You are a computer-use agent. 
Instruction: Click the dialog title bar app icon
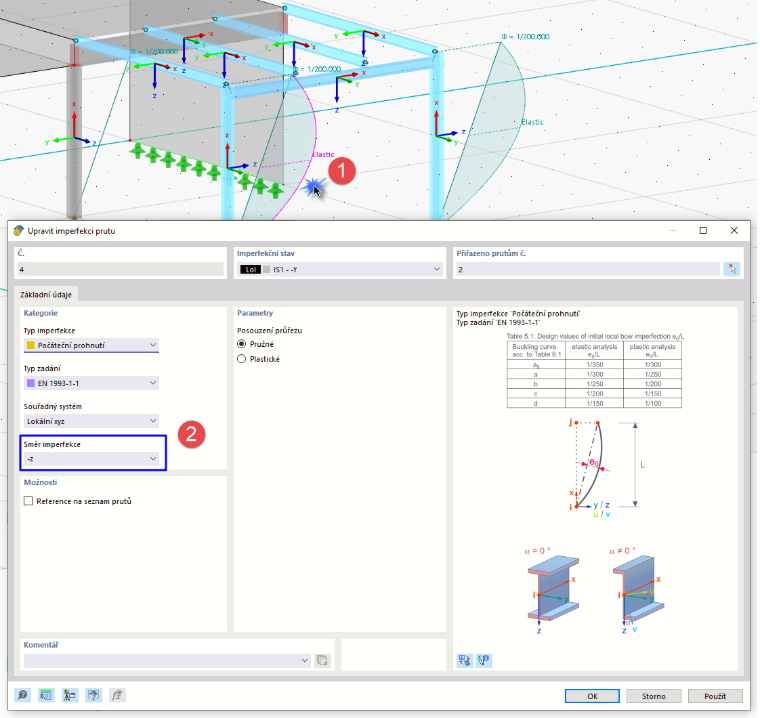[18, 231]
